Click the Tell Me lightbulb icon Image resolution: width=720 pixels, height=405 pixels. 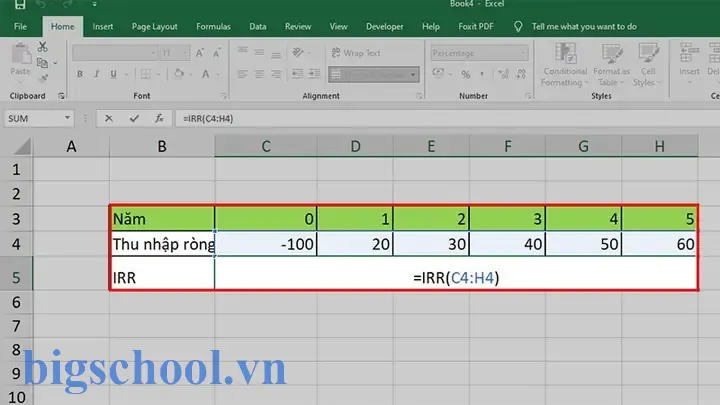pos(518,27)
